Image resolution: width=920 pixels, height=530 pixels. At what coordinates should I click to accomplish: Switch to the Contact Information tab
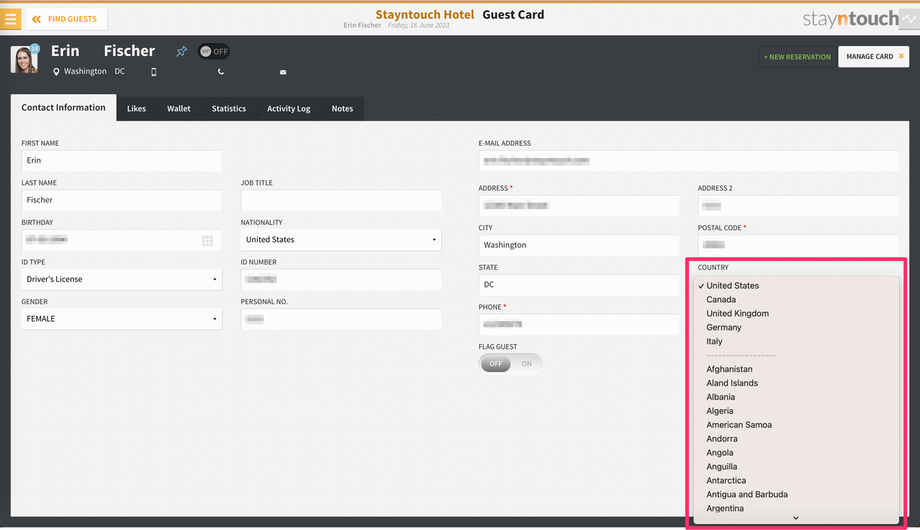click(x=63, y=107)
